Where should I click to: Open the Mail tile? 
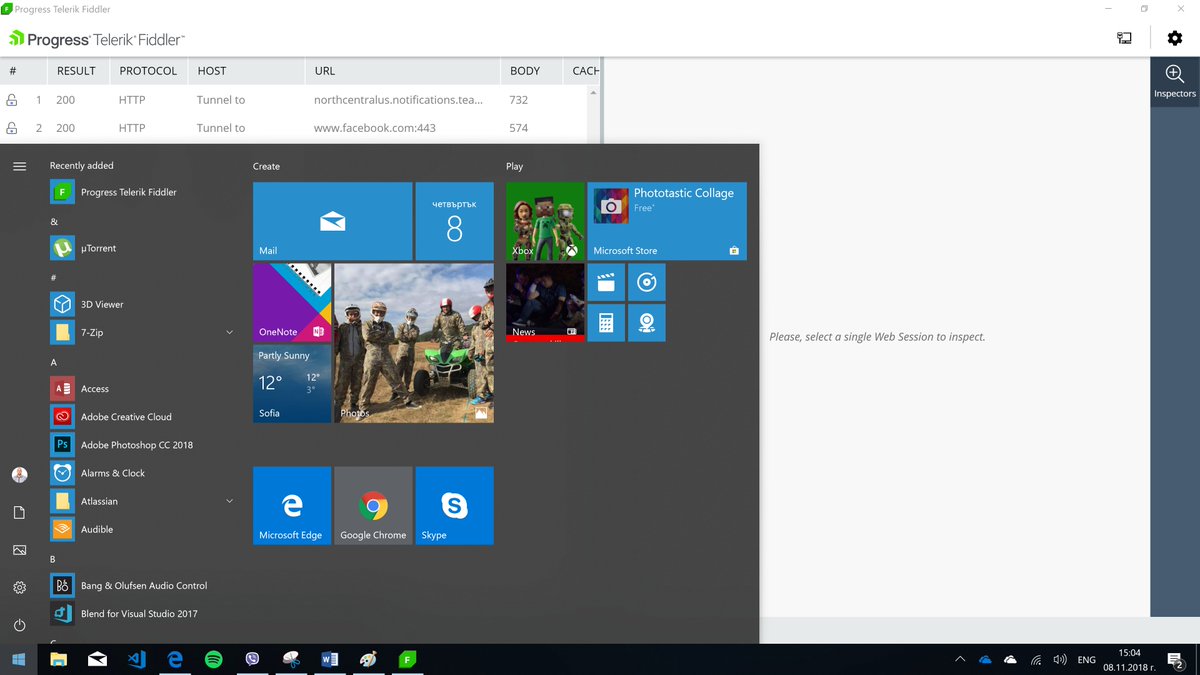click(x=332, y=221)
